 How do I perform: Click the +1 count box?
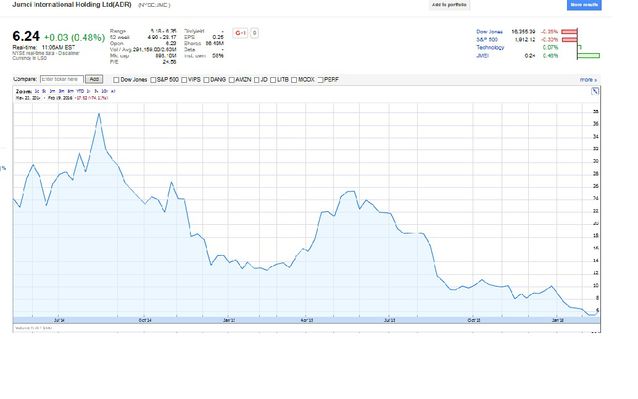254,33
